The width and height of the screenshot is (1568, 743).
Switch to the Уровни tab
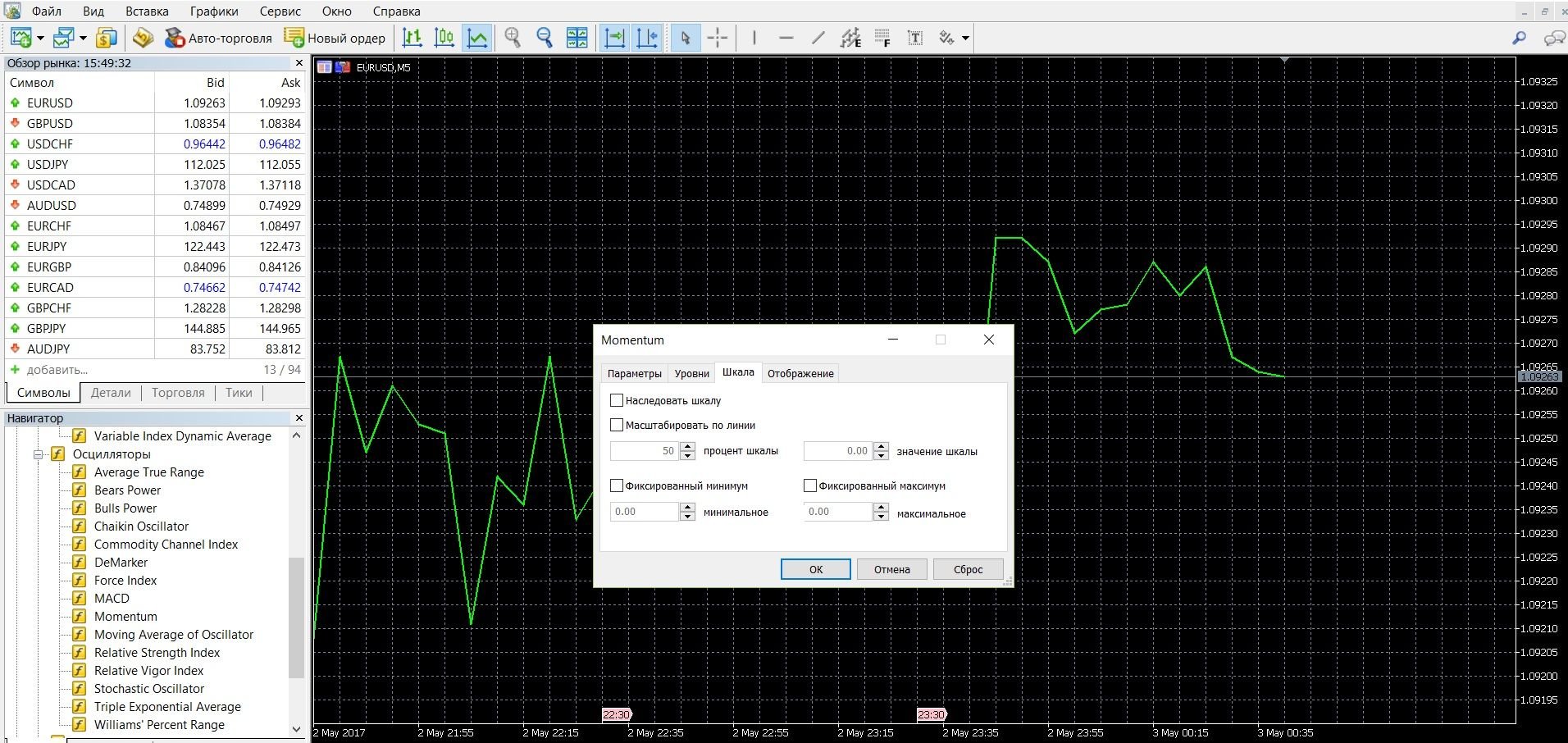691,373
